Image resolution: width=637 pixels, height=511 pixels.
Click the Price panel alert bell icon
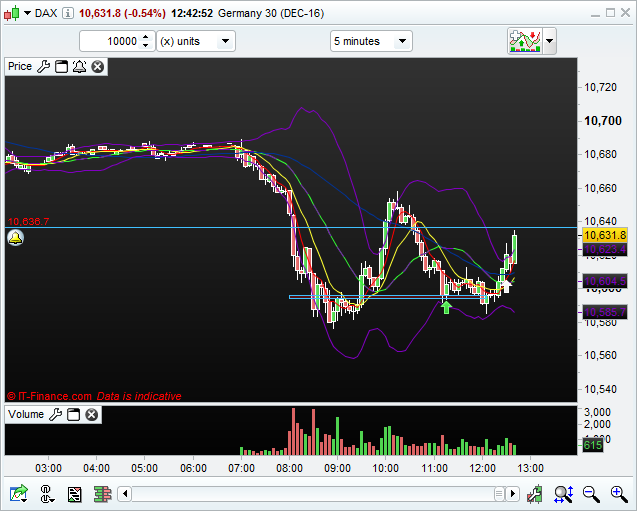coord(79,67)
